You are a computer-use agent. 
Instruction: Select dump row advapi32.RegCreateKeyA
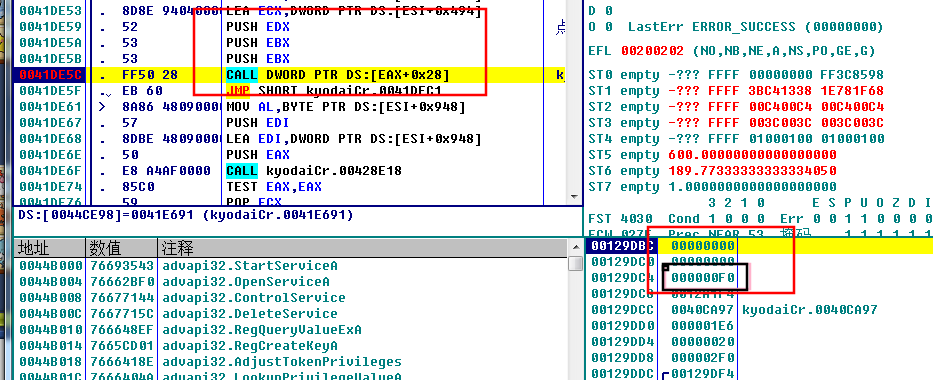250,346
